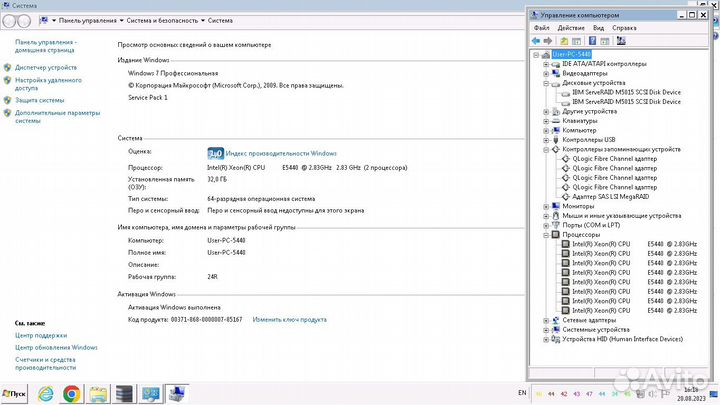
Task: Go back in Computer Management toolbar
Action: point(535,41)
